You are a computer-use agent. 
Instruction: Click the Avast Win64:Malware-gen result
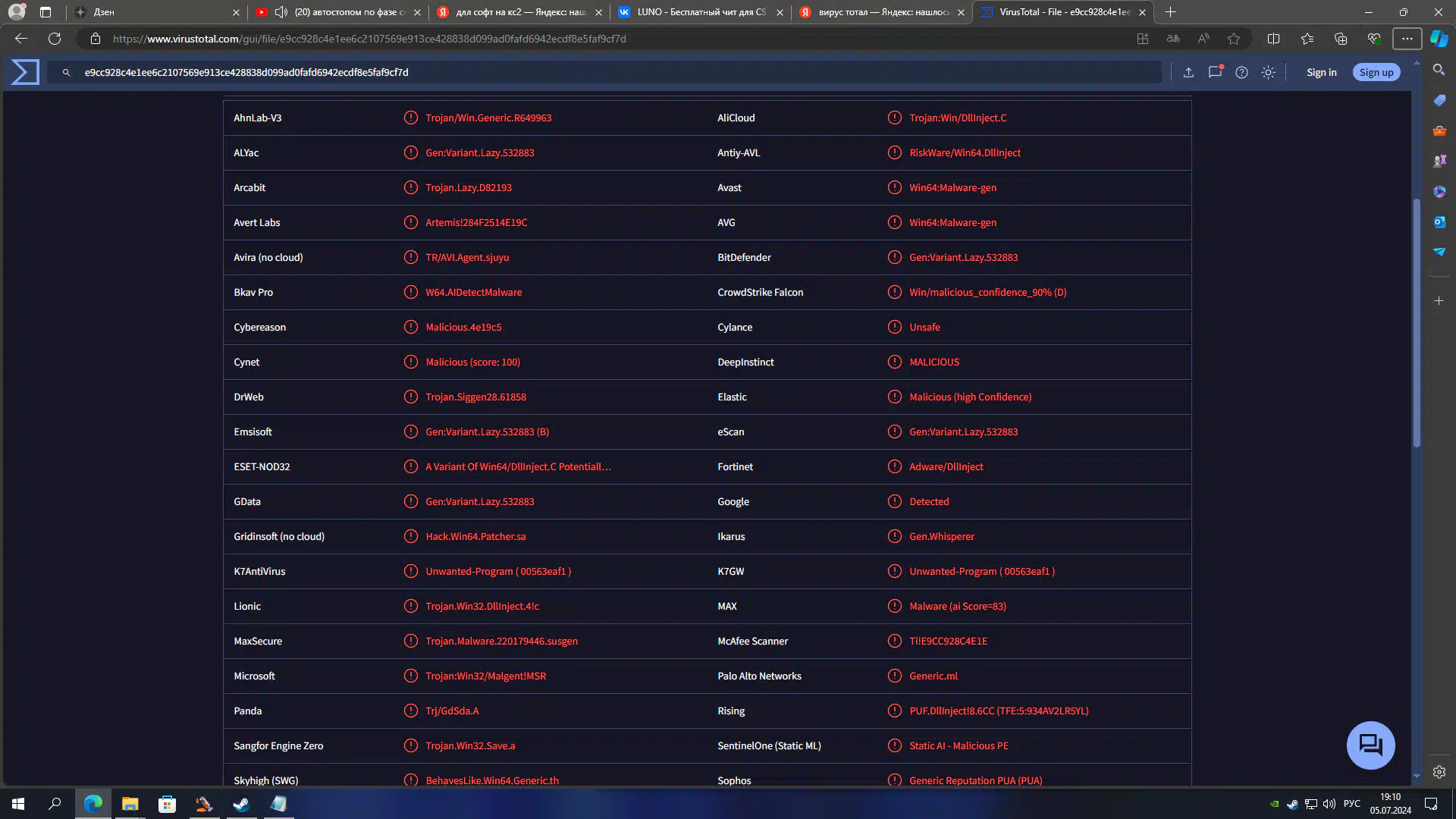pyautogui.click(x=952, y=187)
